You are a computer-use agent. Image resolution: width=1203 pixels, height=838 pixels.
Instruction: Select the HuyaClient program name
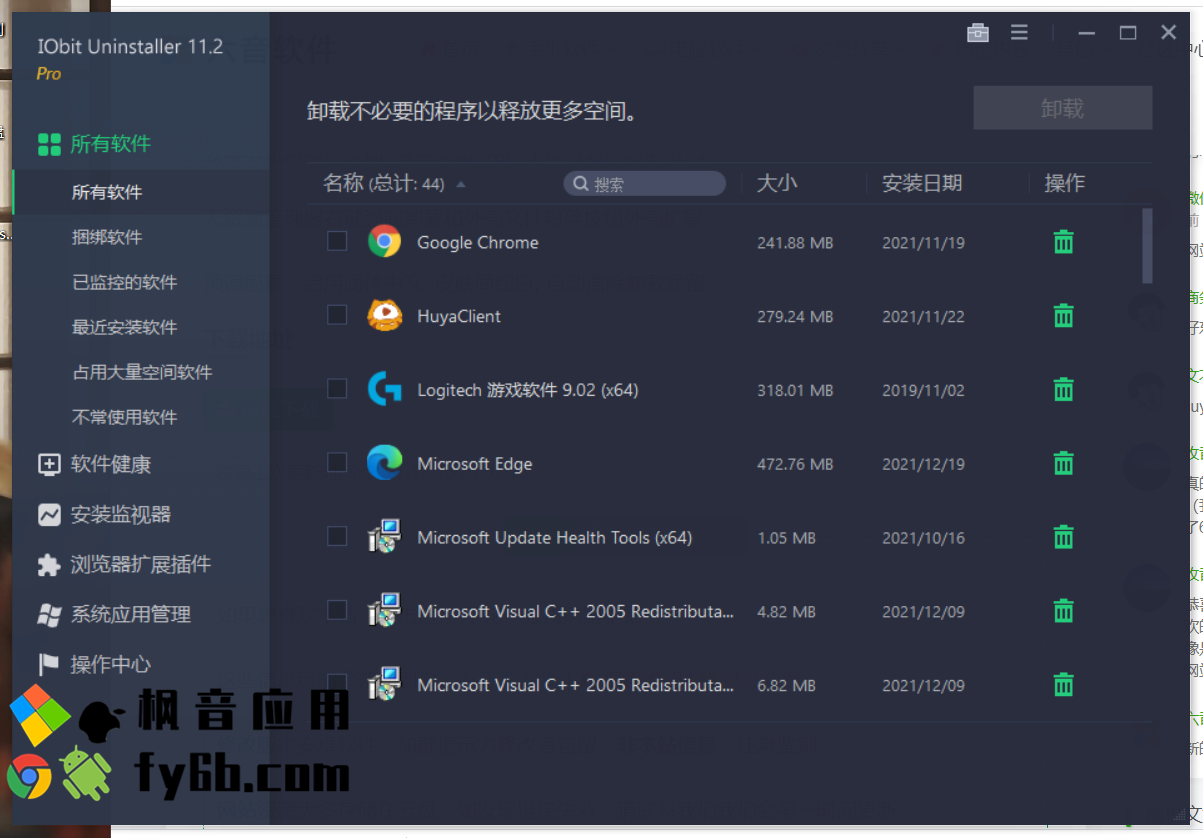[x=459, y=316]
